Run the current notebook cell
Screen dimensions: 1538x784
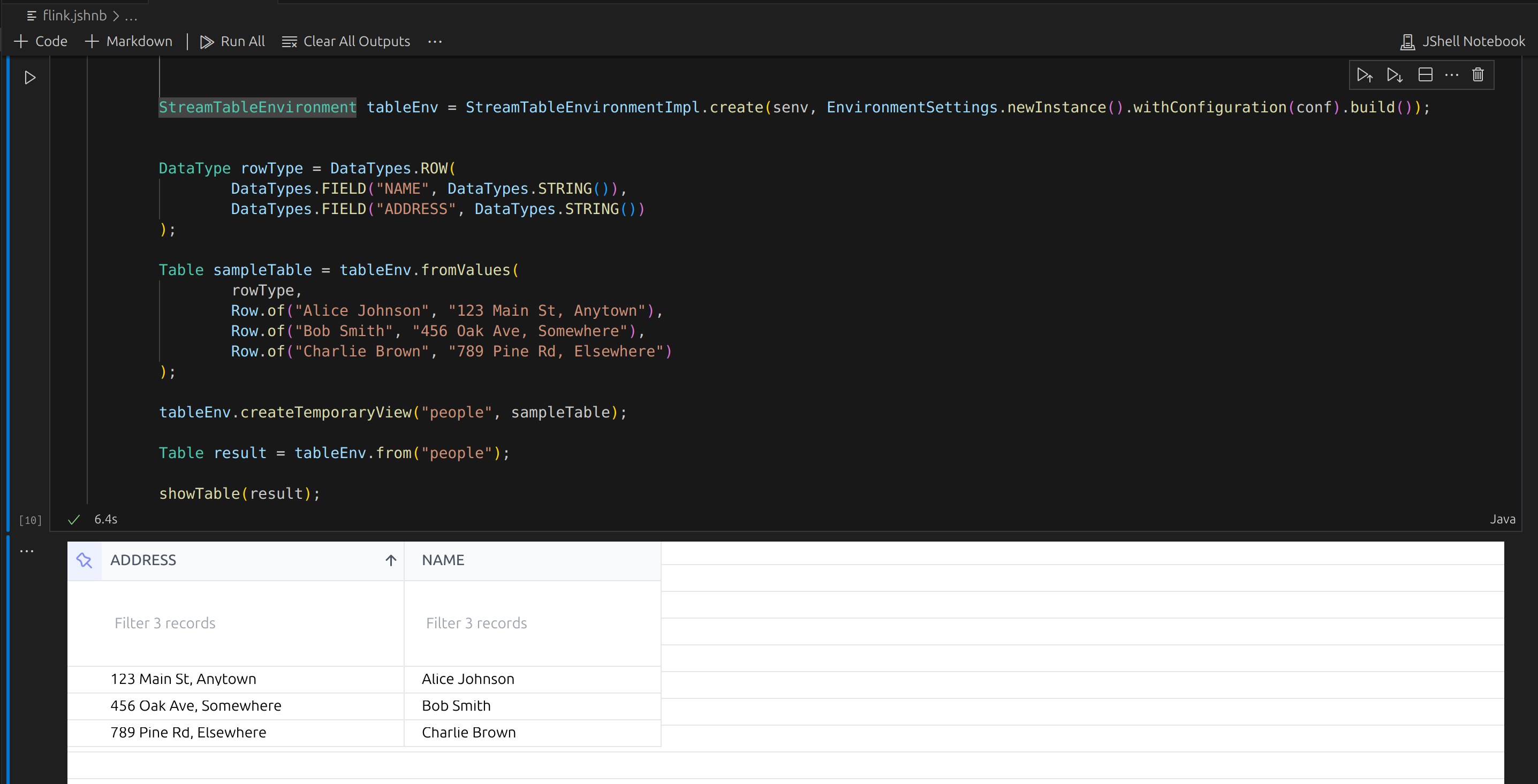(30, 78)
